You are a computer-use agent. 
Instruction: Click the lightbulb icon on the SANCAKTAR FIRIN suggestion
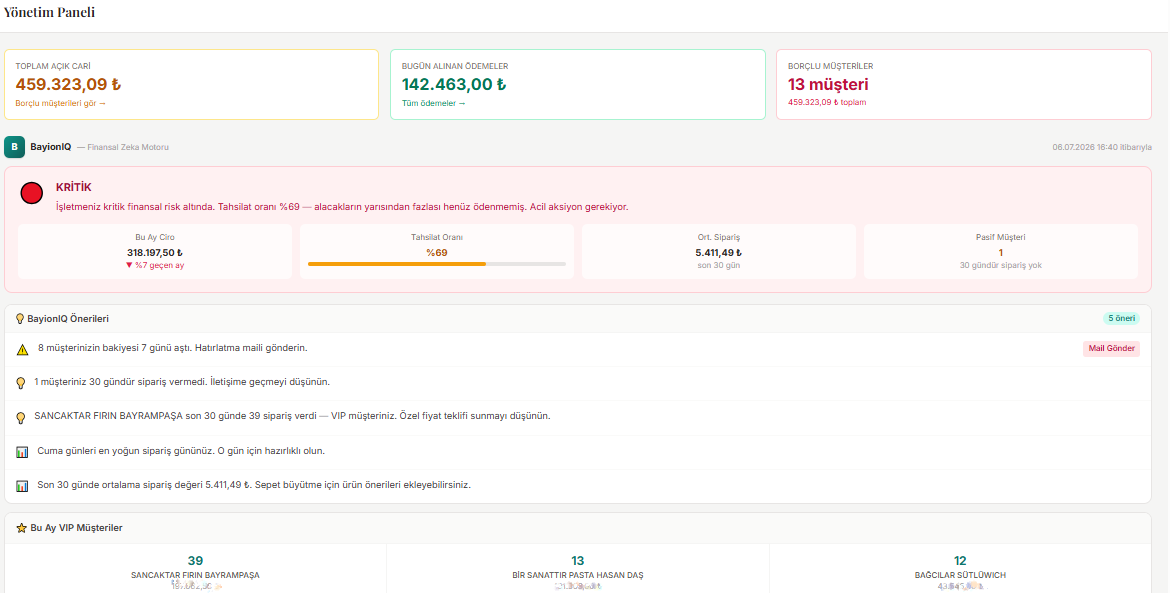coord(21,417)
